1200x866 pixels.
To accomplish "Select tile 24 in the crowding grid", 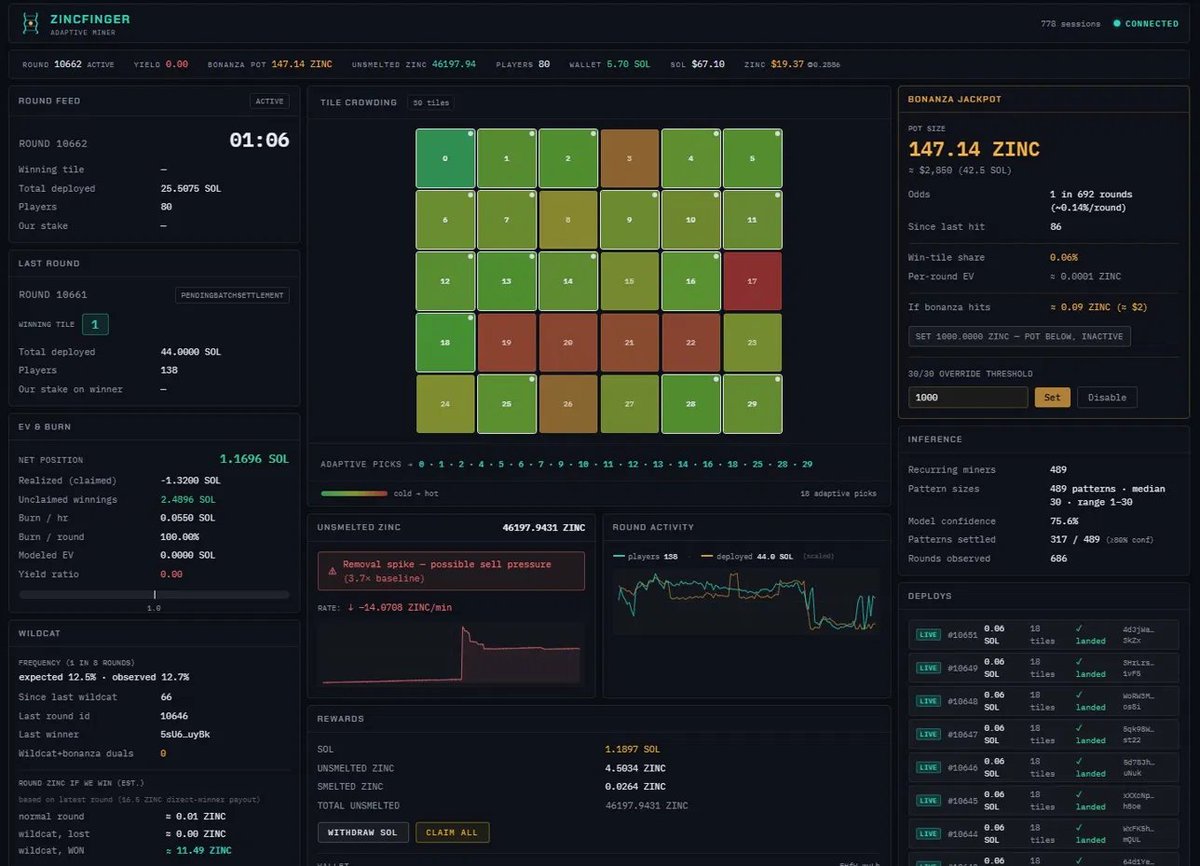I will 446,404.
